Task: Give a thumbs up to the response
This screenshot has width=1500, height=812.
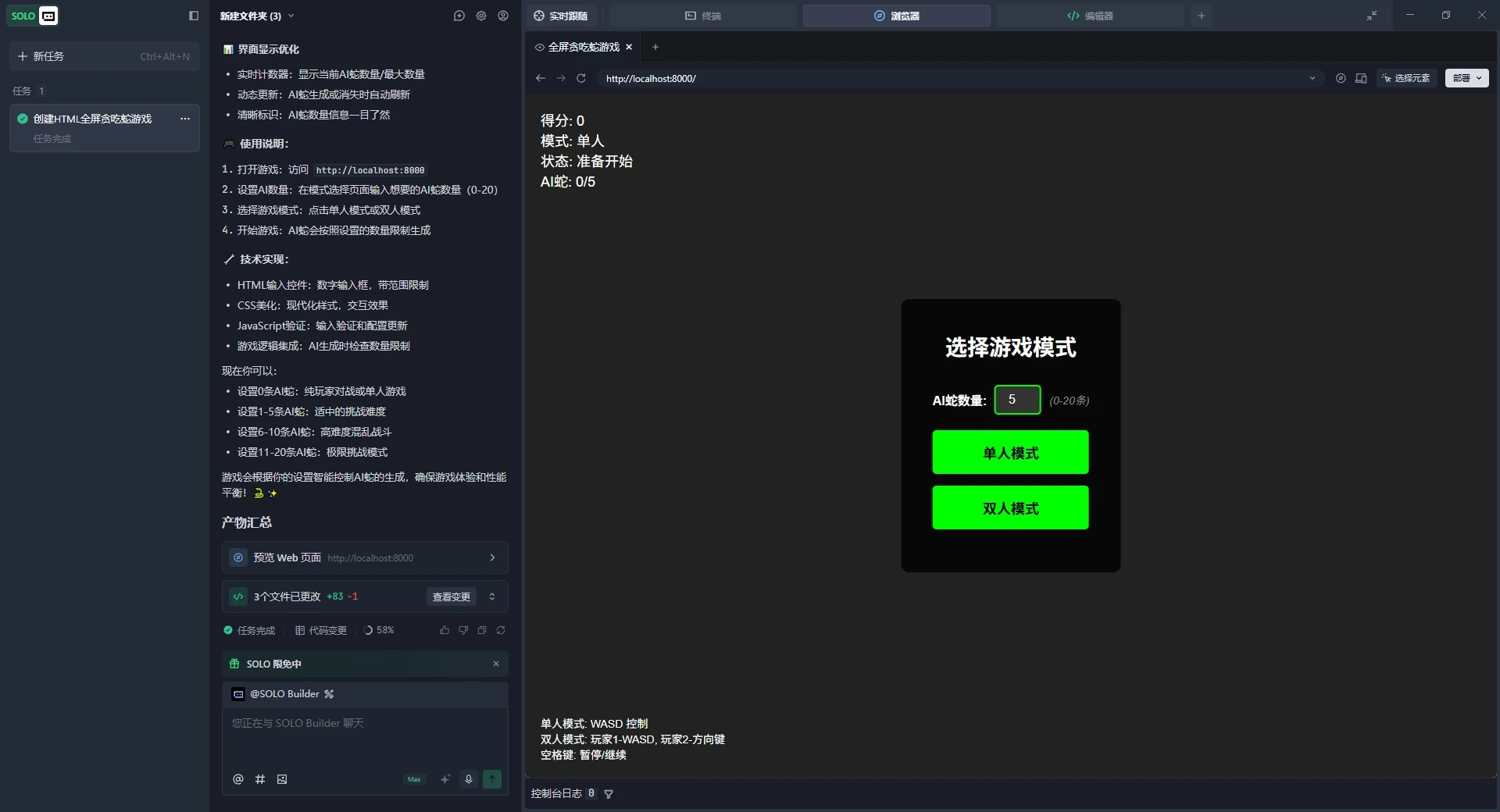Action: pyautogui.click(x=445, y=630)
